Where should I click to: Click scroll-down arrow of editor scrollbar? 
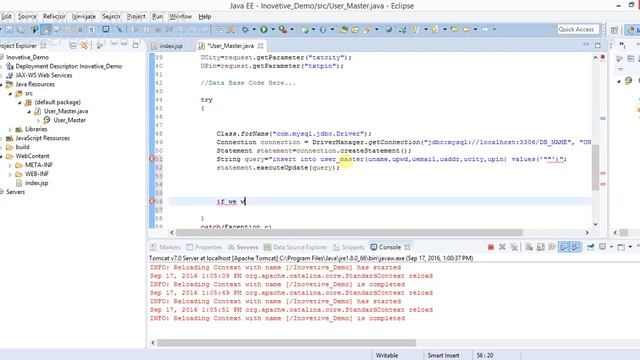click(595, 224)
